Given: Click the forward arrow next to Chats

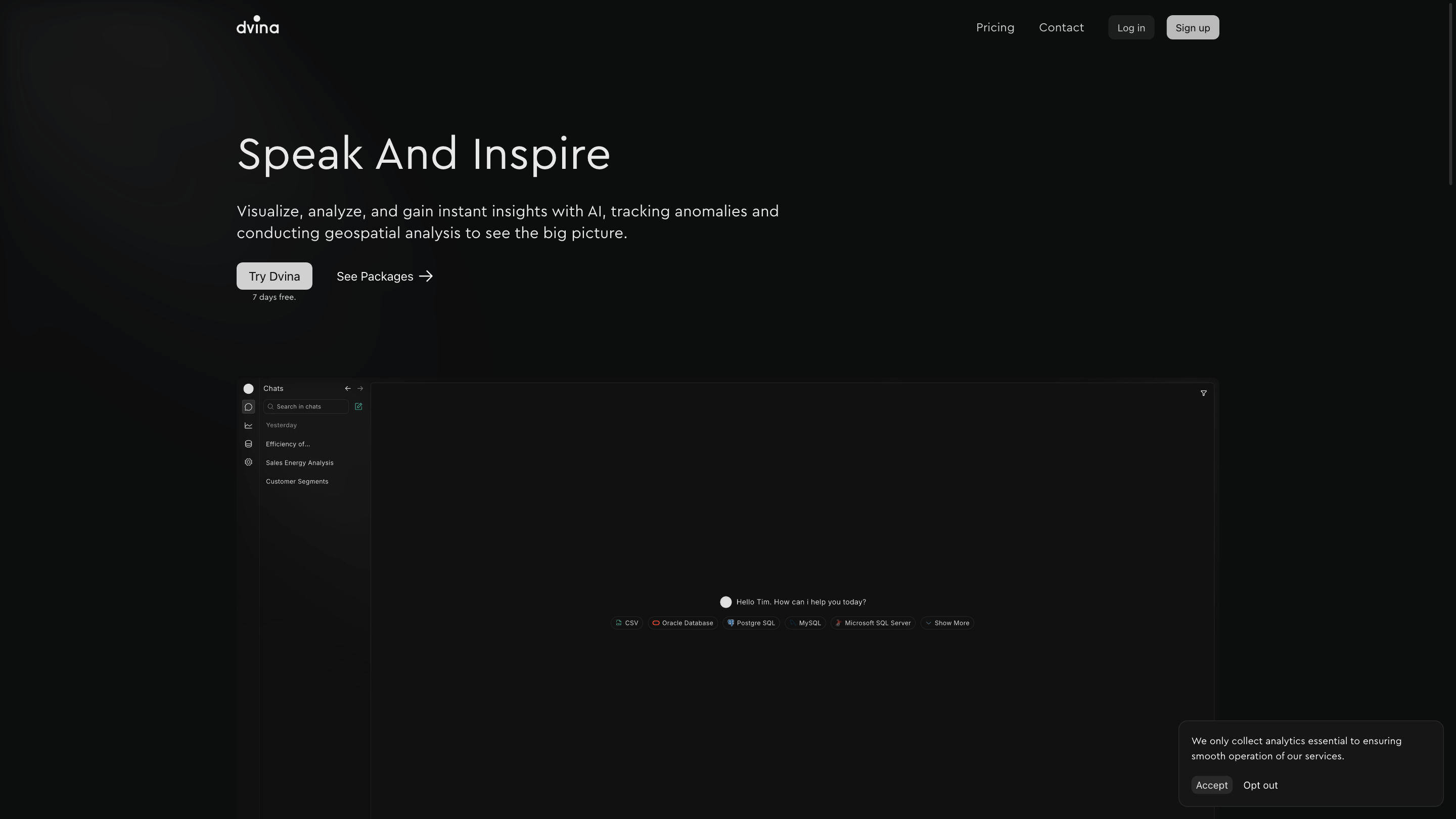Looking at the screenshot, I should (x=360, y=388).
